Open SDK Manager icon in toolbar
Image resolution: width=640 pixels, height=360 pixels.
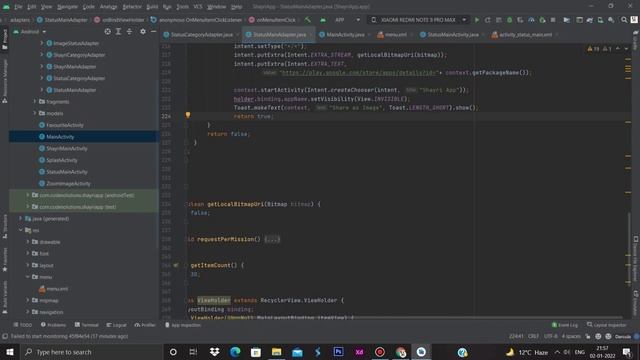611,20
